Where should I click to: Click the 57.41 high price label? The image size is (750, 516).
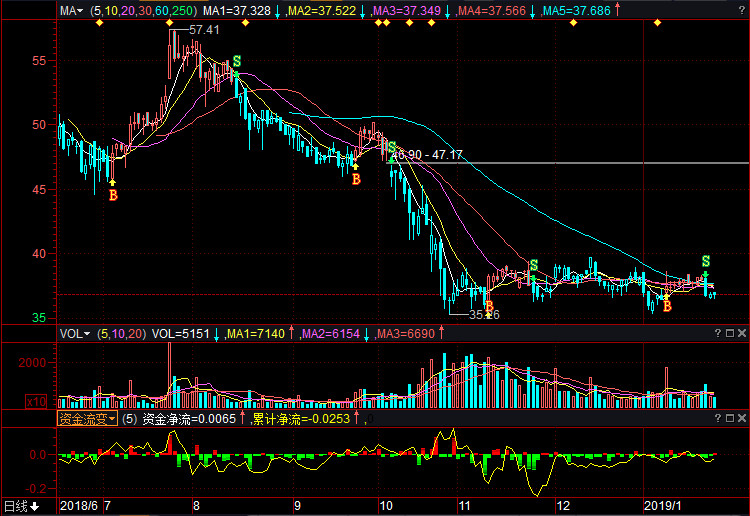coord(202,30)
